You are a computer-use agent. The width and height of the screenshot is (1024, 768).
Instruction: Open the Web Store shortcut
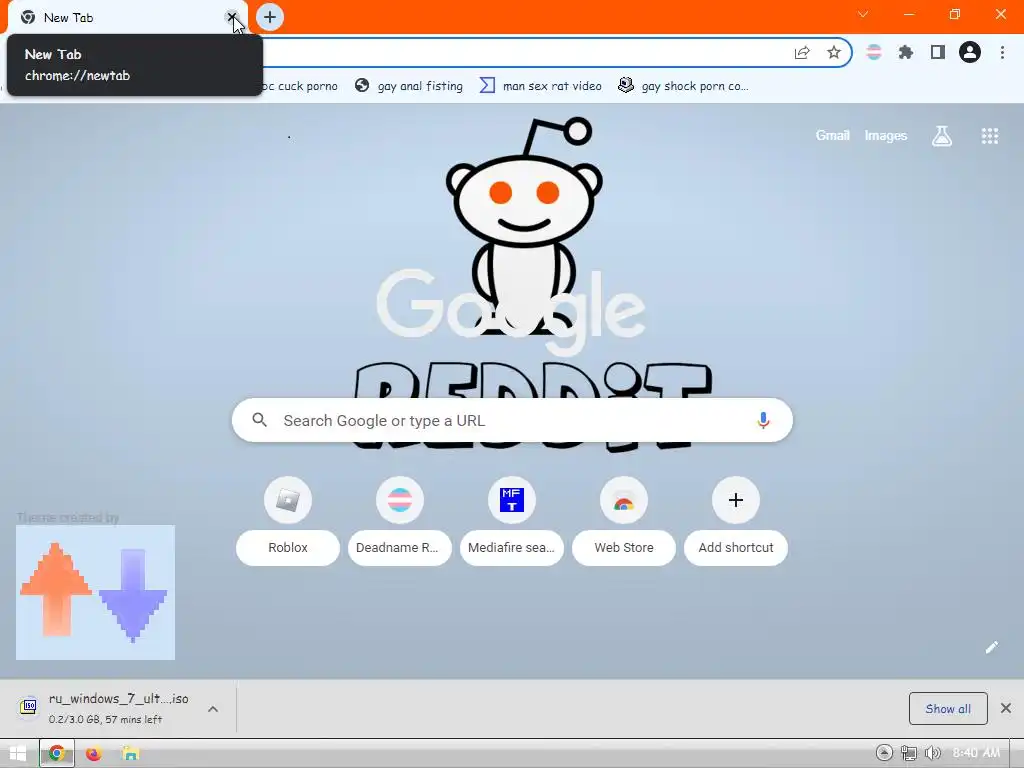[624, 521]
